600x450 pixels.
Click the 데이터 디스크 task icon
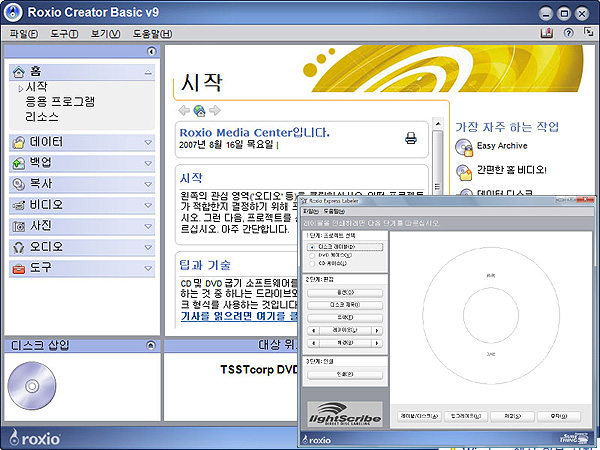click(464, 192)
